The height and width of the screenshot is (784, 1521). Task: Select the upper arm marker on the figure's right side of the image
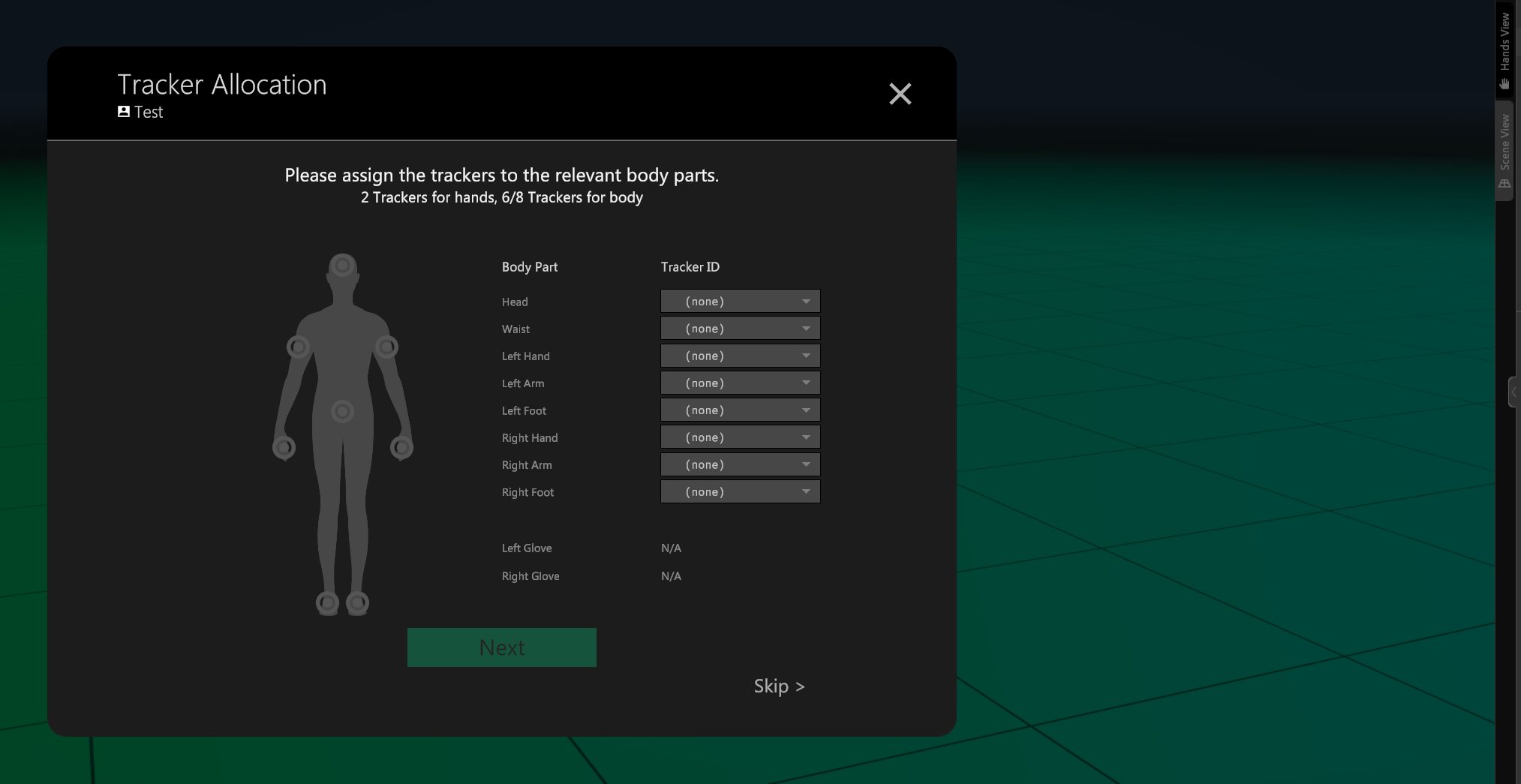(x=386, y=347)
